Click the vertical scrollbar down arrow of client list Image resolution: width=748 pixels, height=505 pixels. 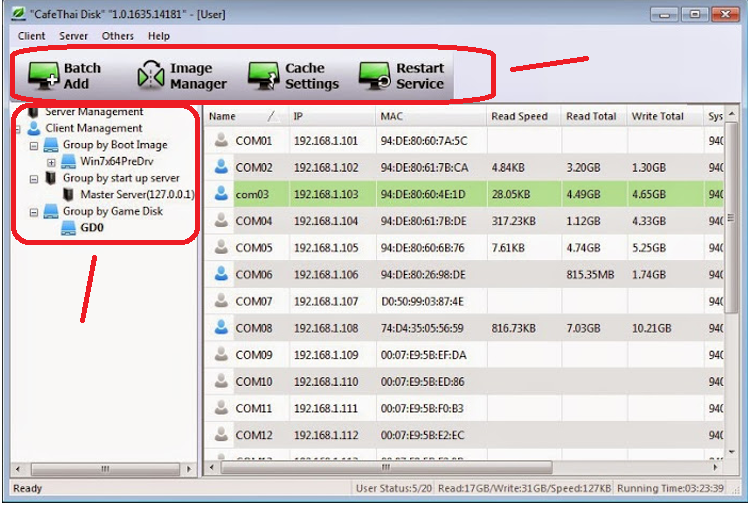(732, 452)
